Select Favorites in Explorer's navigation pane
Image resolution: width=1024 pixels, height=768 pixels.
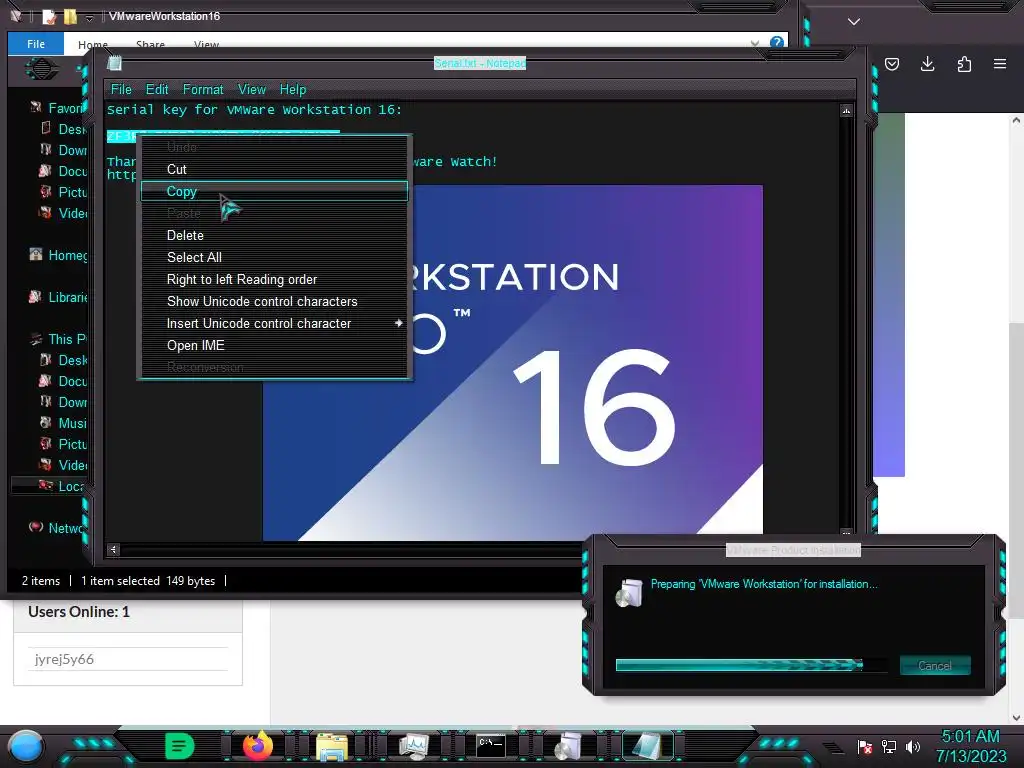pos(67,108)
